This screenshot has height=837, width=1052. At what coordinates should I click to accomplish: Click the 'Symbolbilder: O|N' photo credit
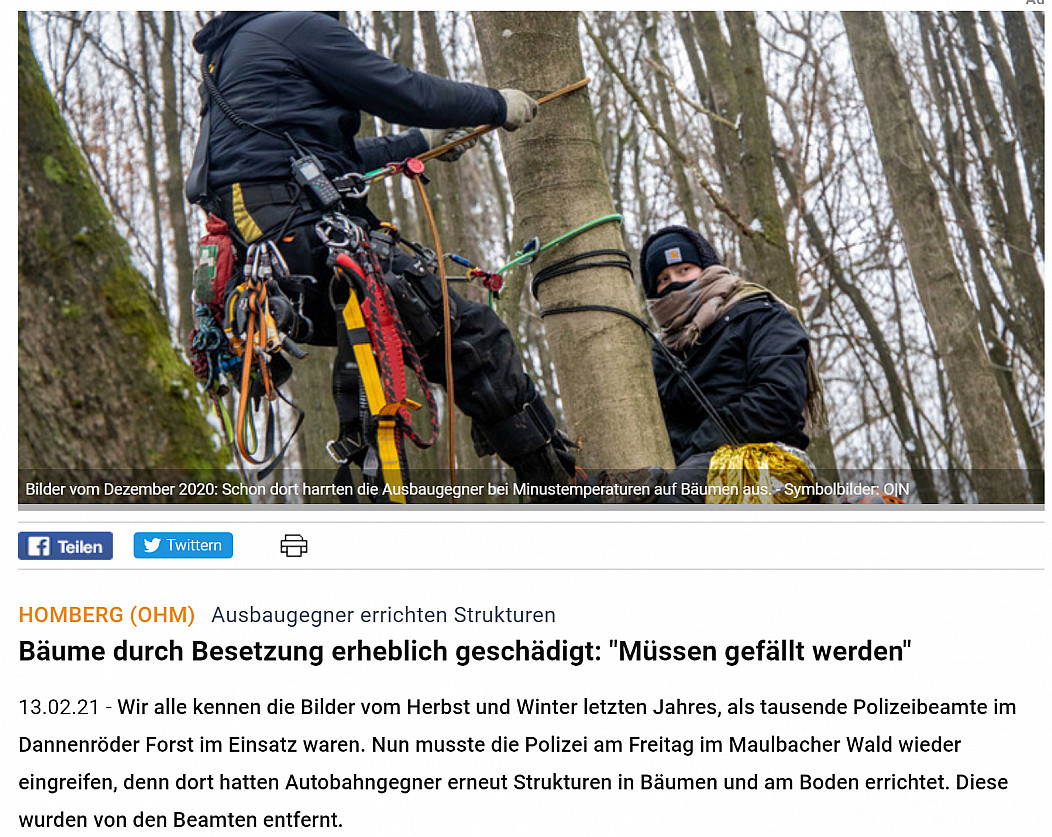846,490
